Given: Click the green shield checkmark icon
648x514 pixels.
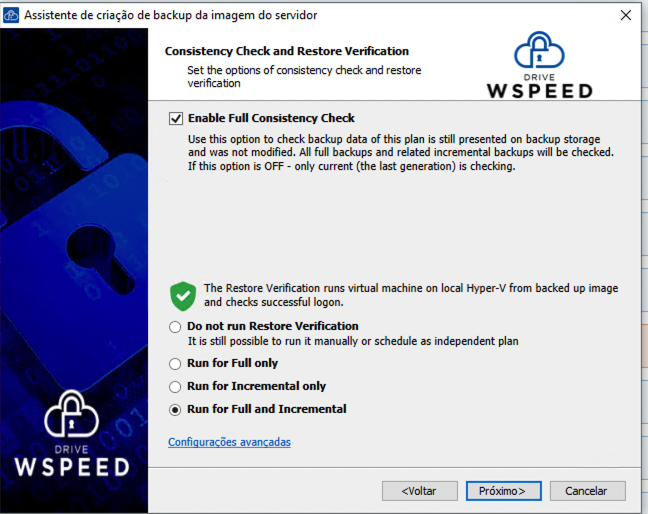Looking at the screenshot, I should coord(183,296).
